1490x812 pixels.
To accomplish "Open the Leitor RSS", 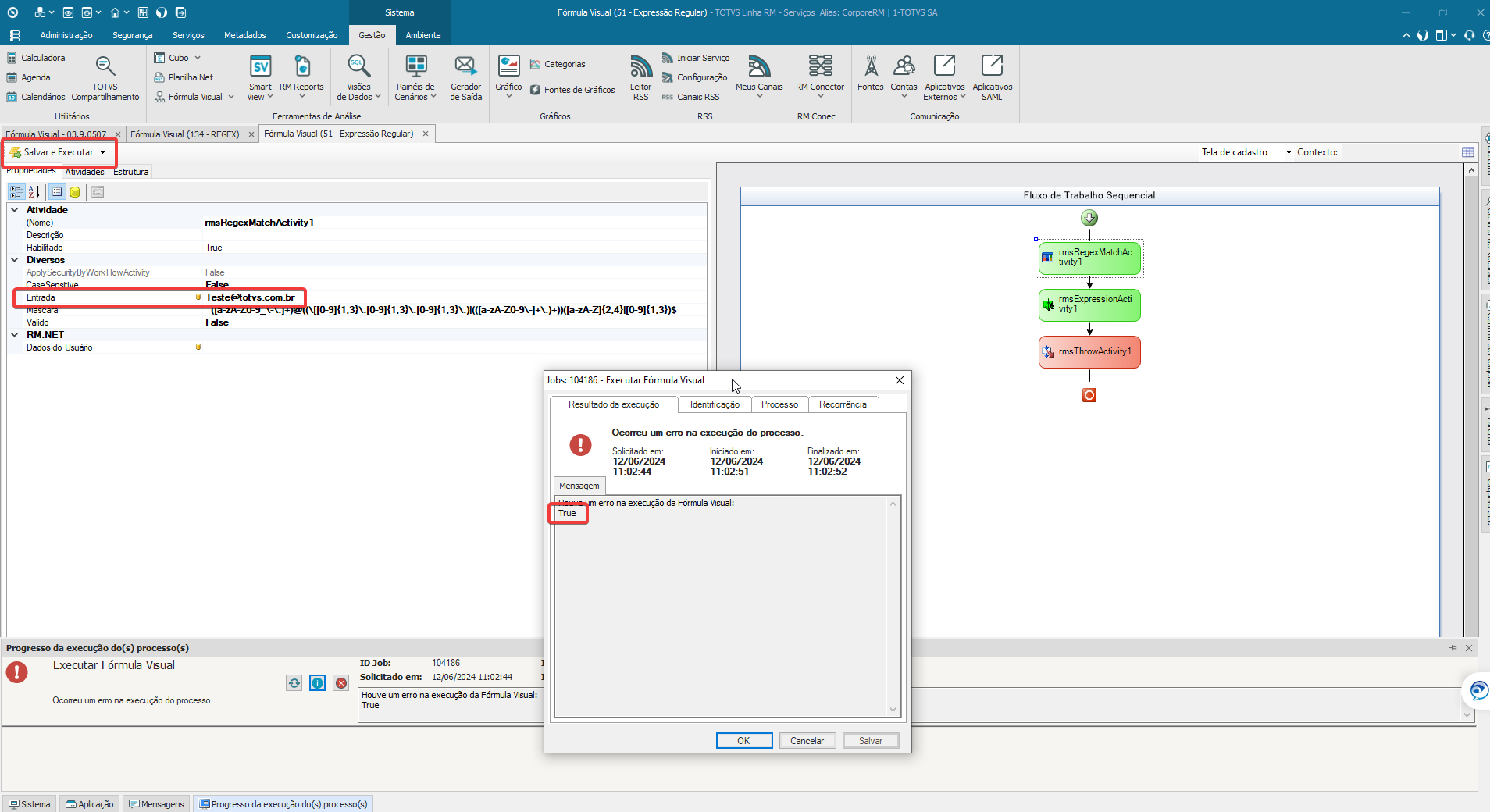I will pos(640,78).
